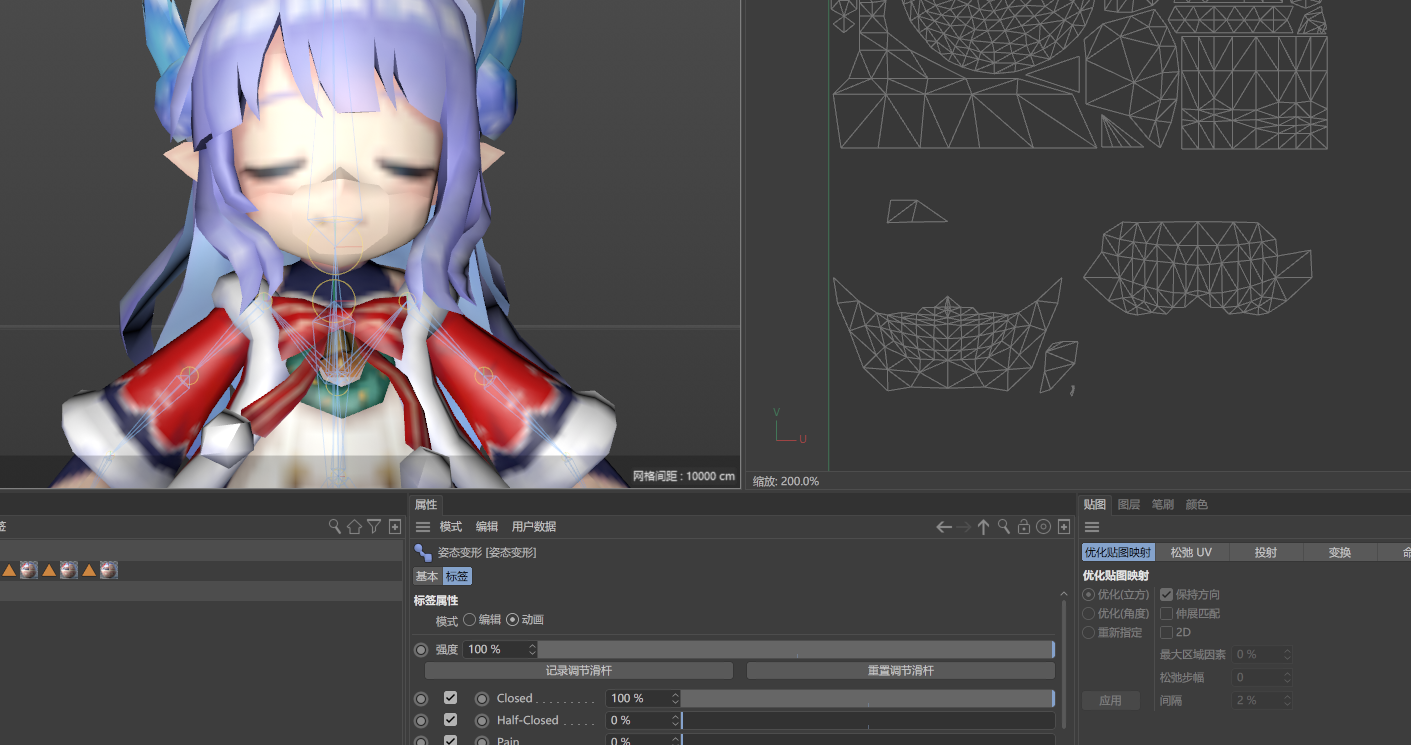The width and height of the screenshot is (1411, 745).
Task: Open the 变换 tab
Action: (1340, 552)
